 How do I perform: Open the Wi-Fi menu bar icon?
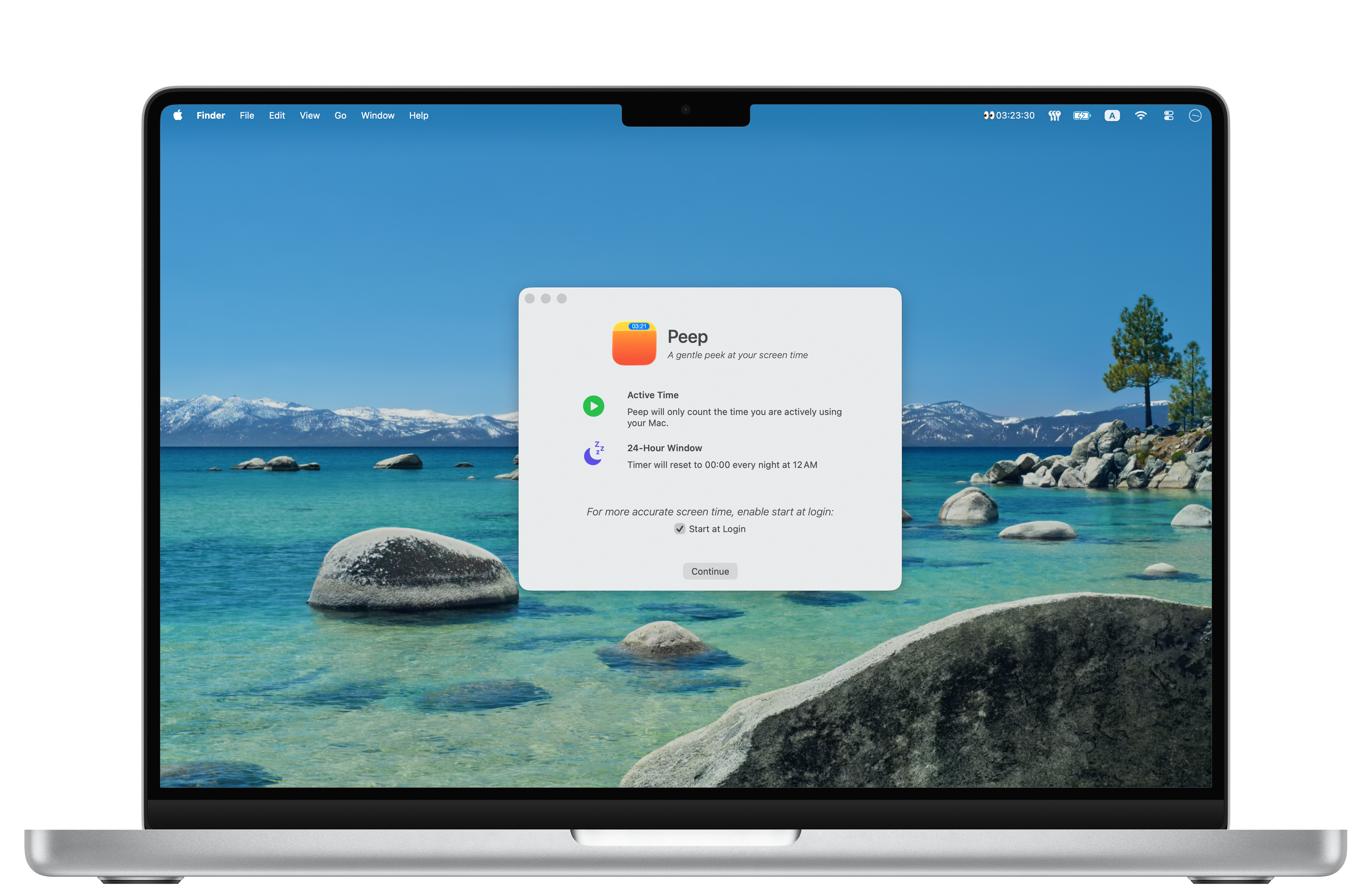pos(1140,115)
